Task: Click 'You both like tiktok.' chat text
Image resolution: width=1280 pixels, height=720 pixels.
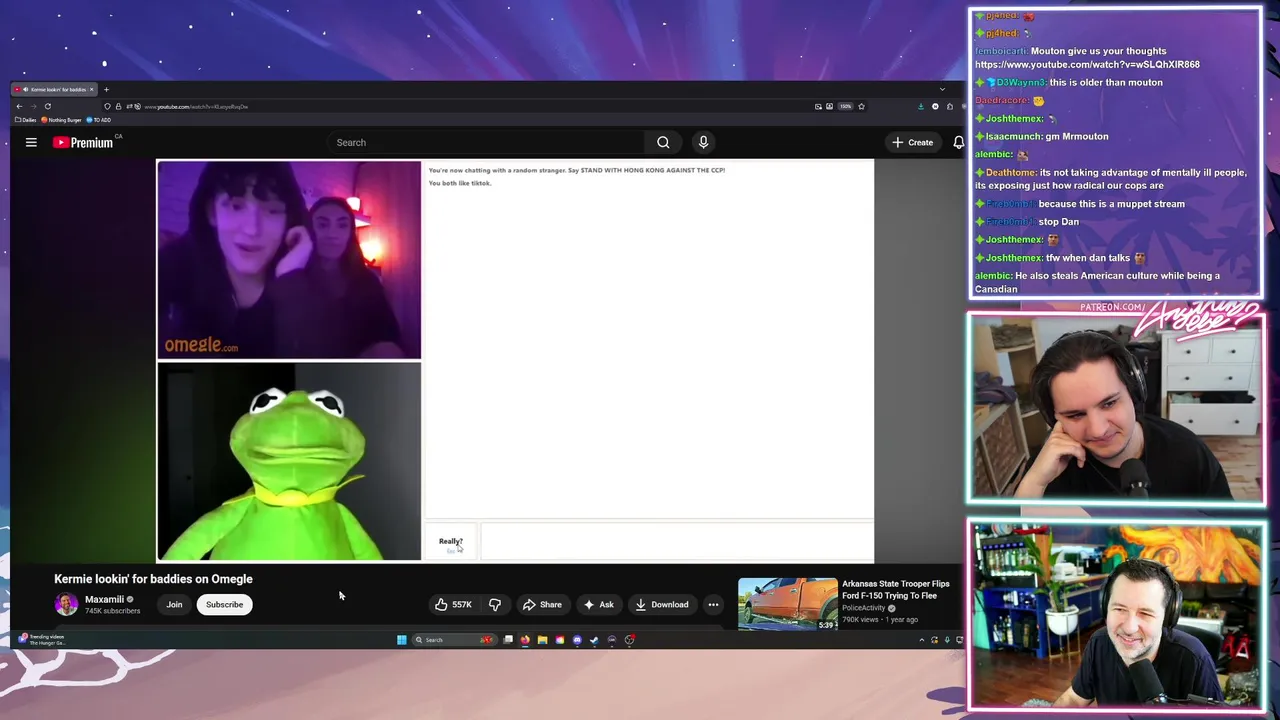Action: (x=460, y=183)
